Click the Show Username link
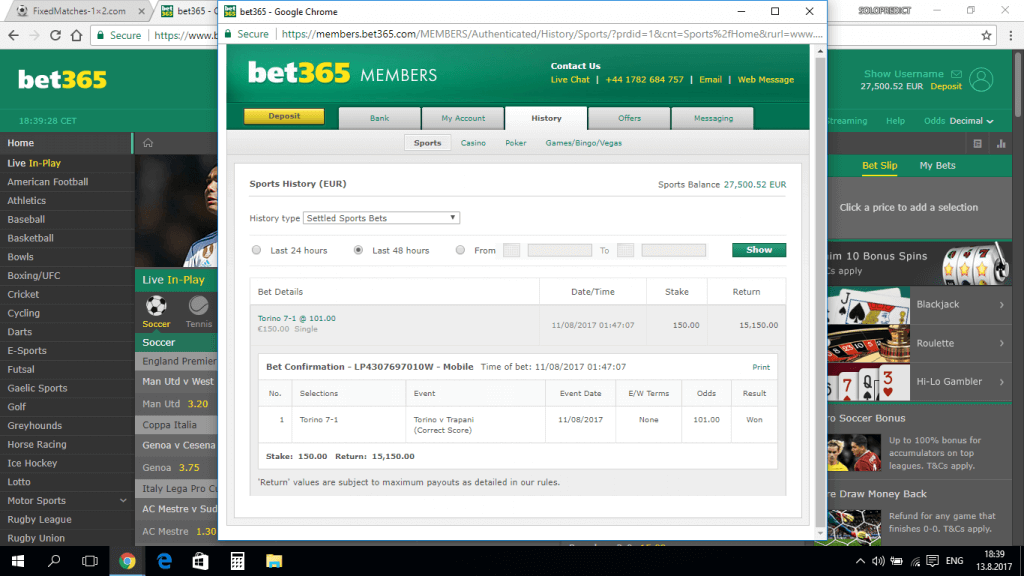 click(x=903, y=74)
